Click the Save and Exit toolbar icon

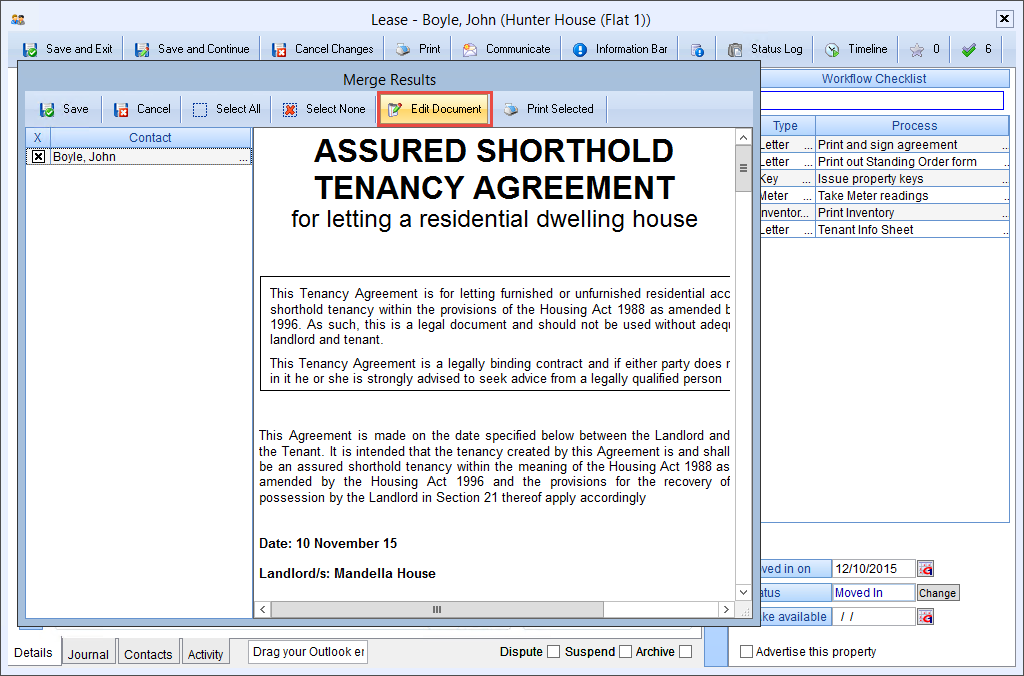(x=30, y=50)
